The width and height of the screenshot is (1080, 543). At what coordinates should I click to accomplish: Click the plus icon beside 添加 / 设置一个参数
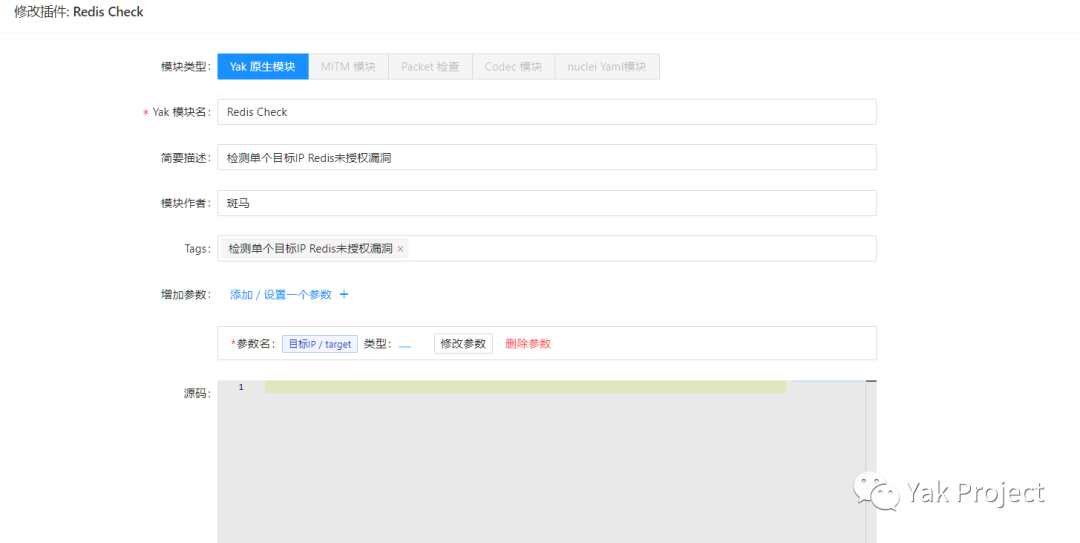344,294
